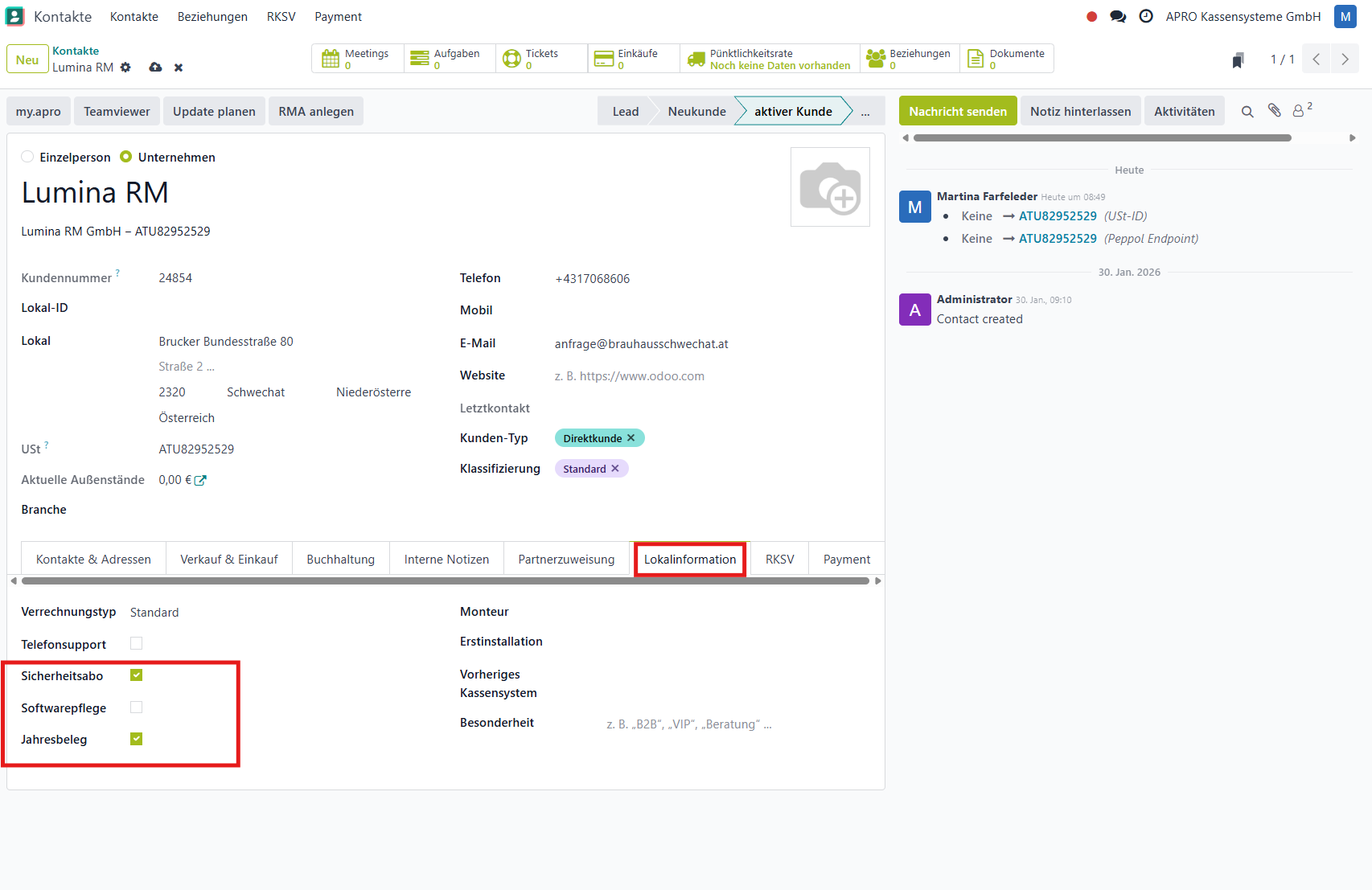Uncheck the Sicherheitsabo checkbox

(137, 675)
